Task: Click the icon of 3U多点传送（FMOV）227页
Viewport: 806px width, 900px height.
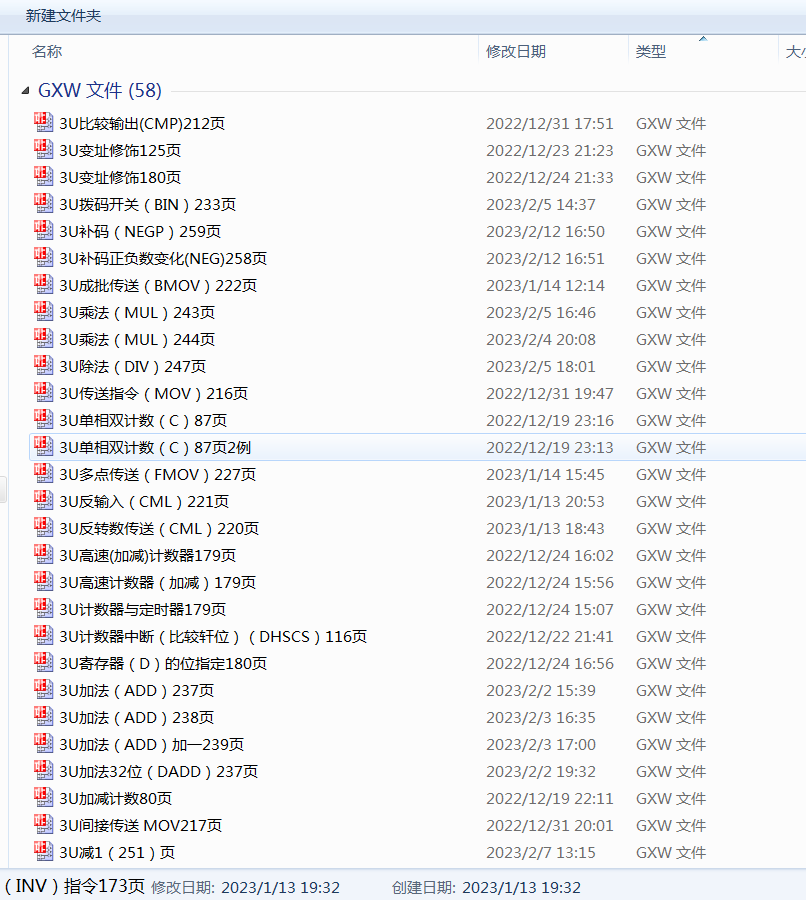Action: (x=43, y=474)
